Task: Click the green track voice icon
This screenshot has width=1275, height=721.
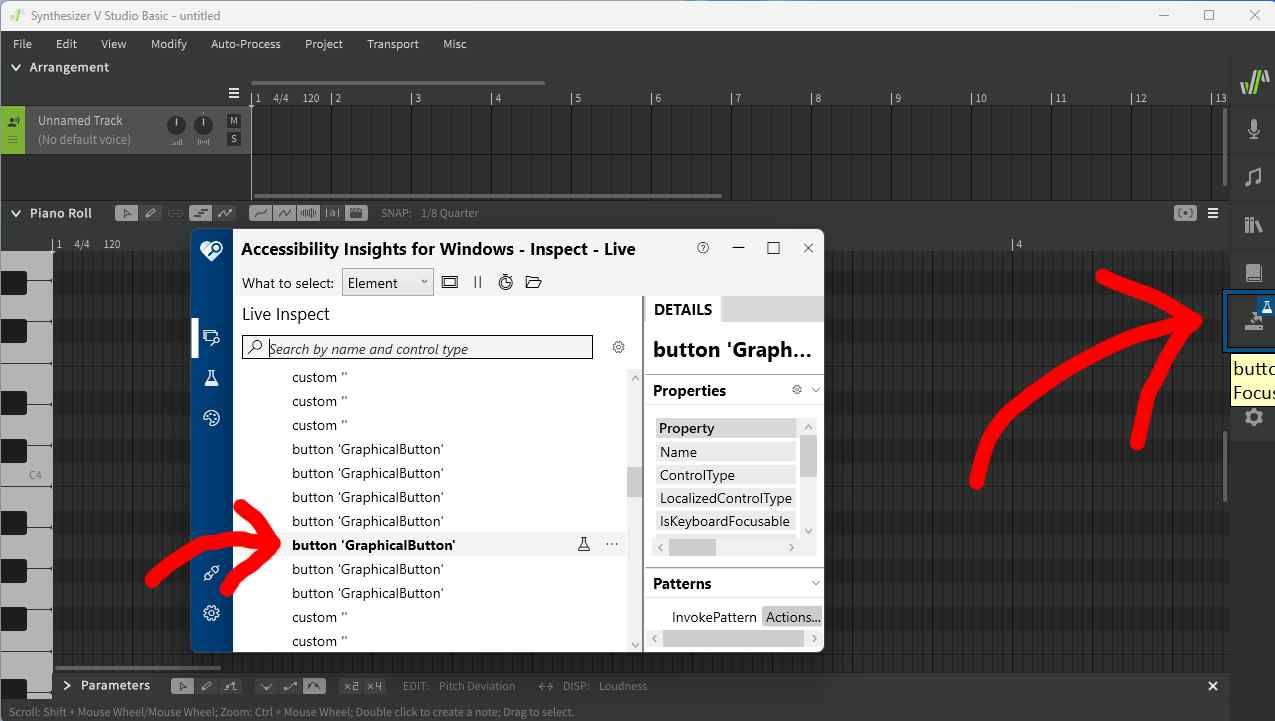Action: 13,121
